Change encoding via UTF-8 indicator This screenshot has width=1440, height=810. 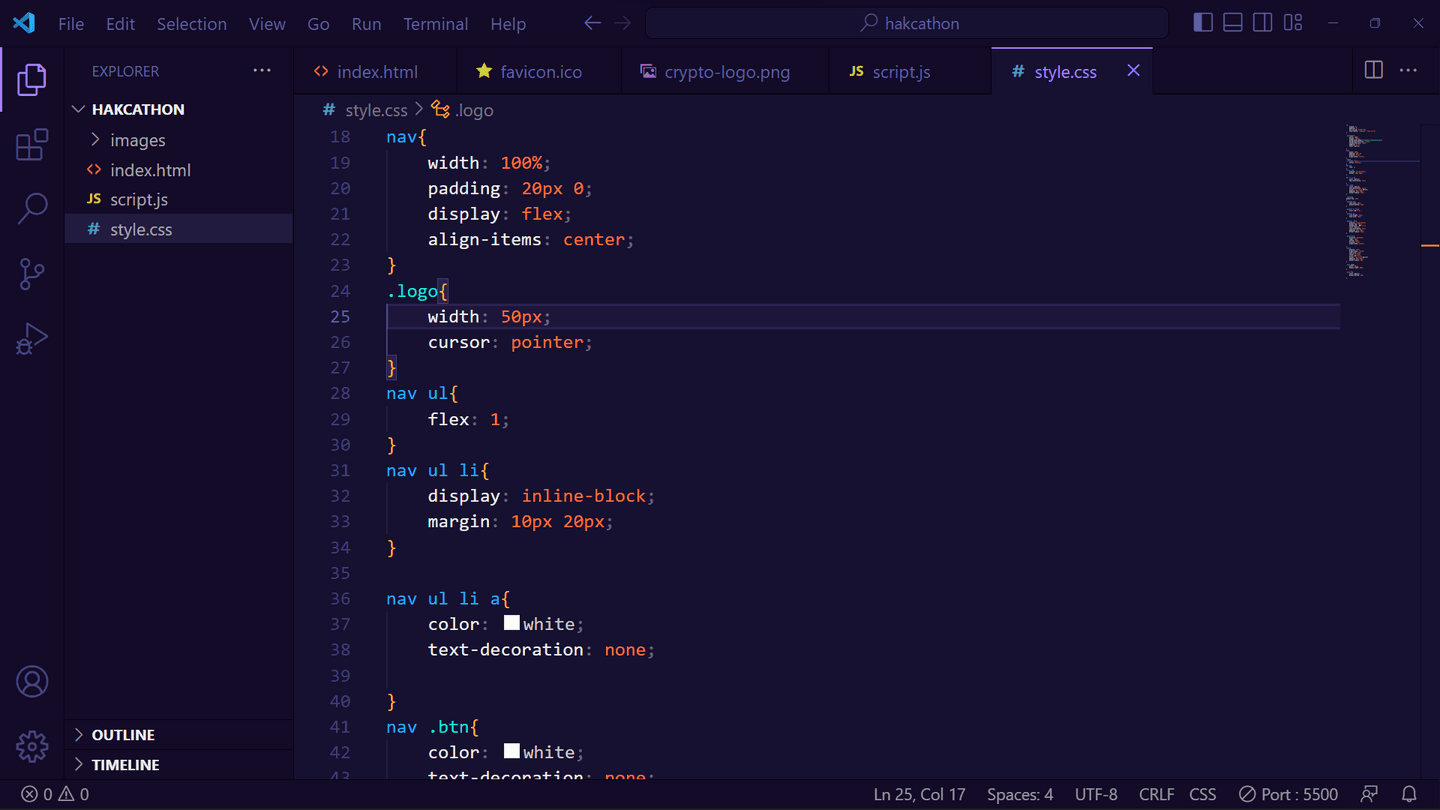tap(1096, 794)
